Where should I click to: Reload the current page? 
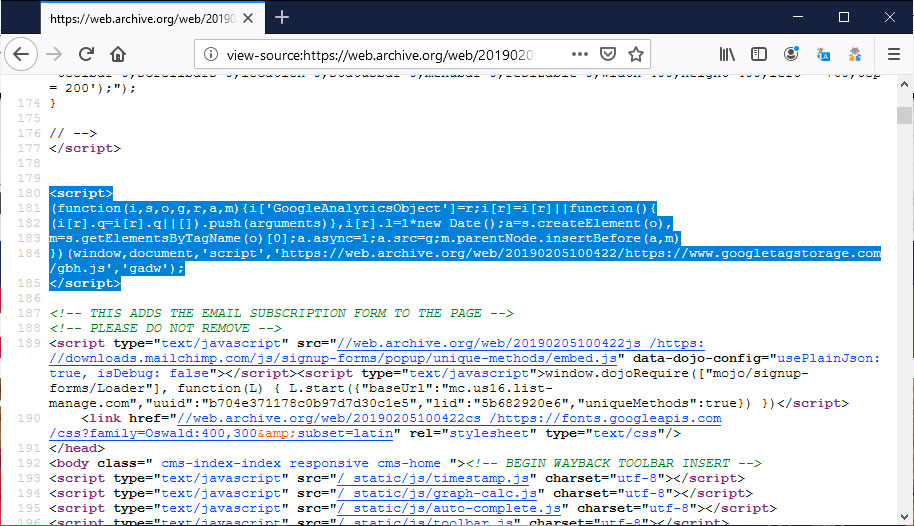coord(86,54)
